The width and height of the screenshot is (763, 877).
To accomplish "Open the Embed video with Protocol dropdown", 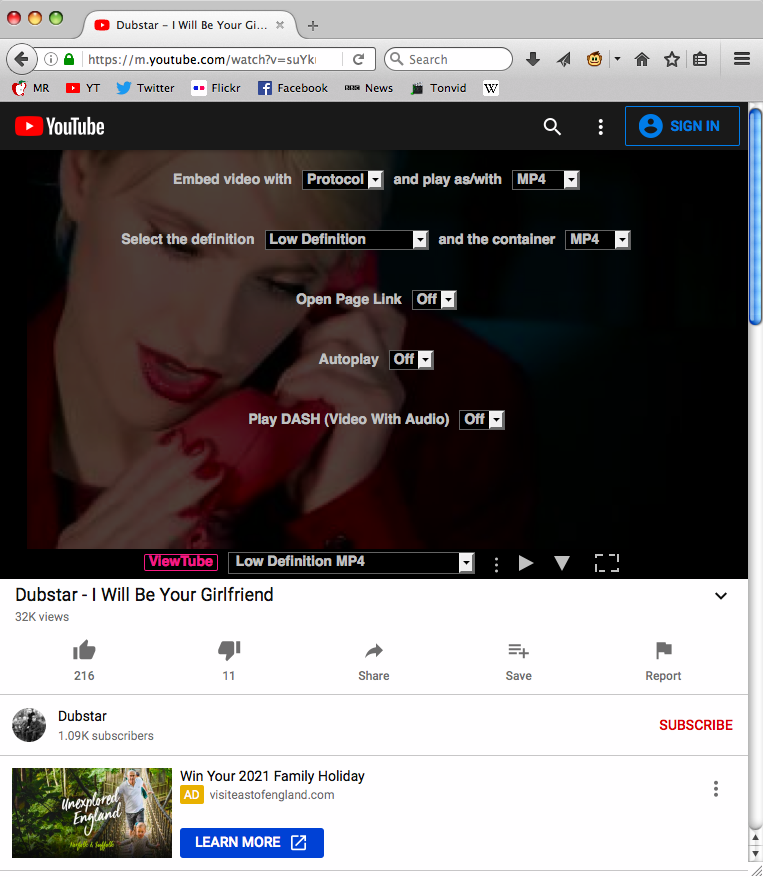I will (x=342, y=180).
